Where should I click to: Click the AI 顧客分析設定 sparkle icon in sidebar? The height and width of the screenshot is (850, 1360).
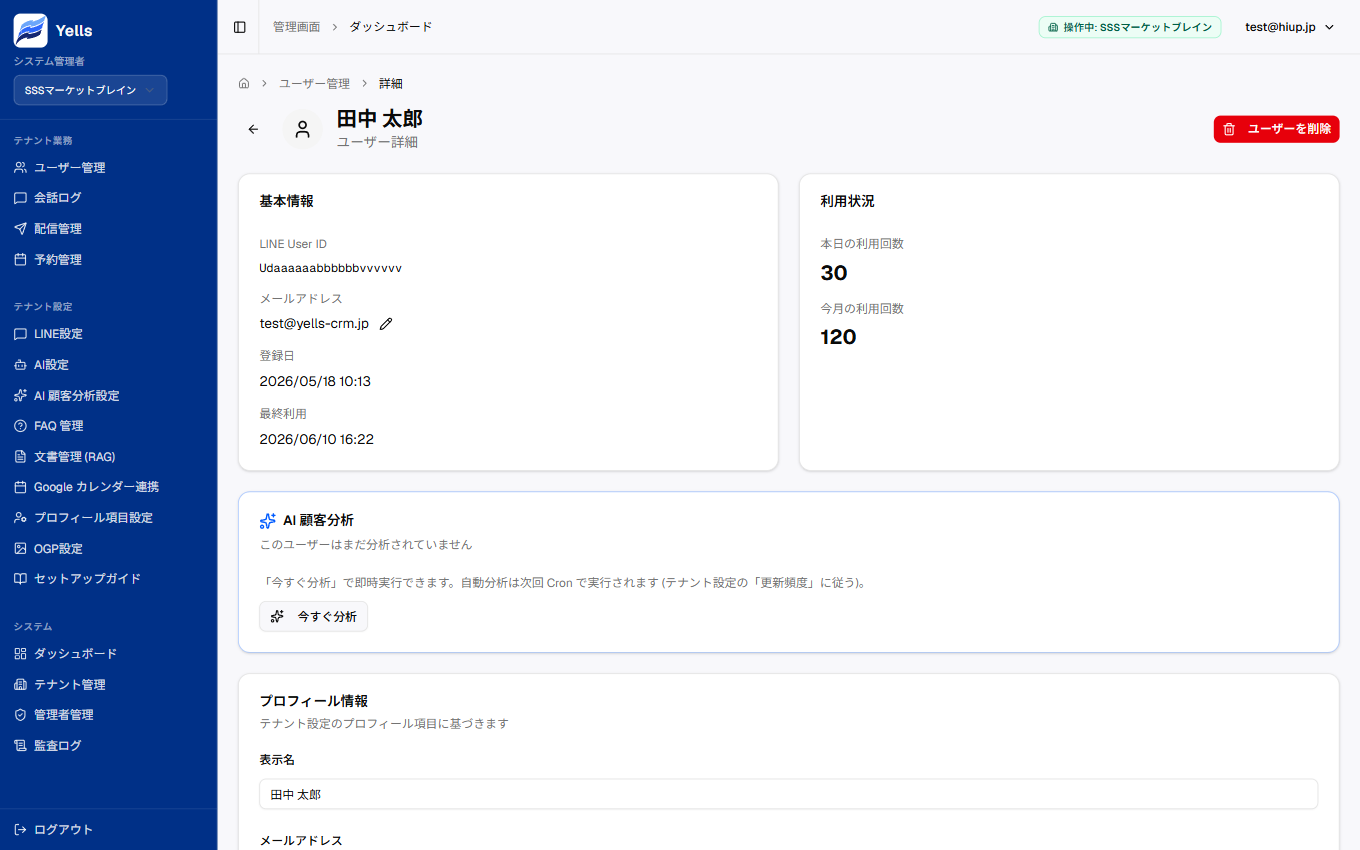coord(20,396)
